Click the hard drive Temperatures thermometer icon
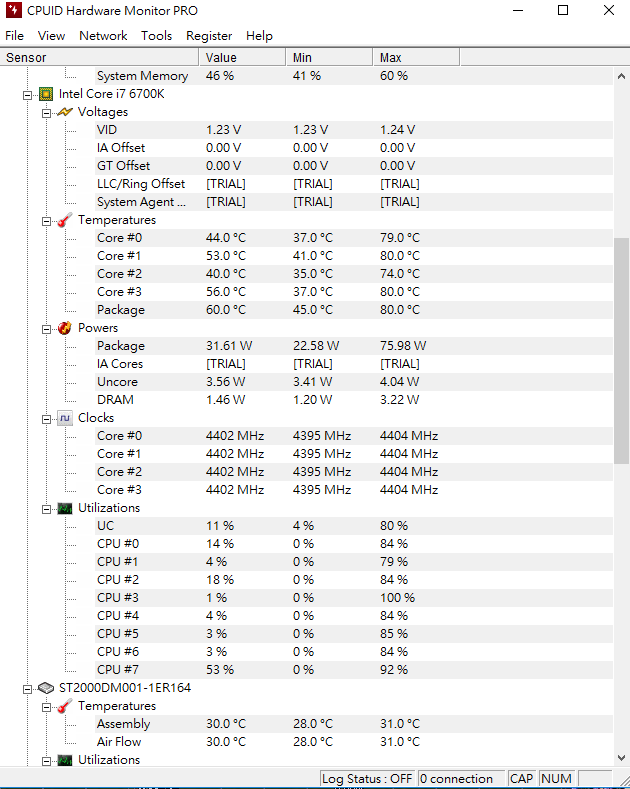The image size is (630, 789). 65,706
